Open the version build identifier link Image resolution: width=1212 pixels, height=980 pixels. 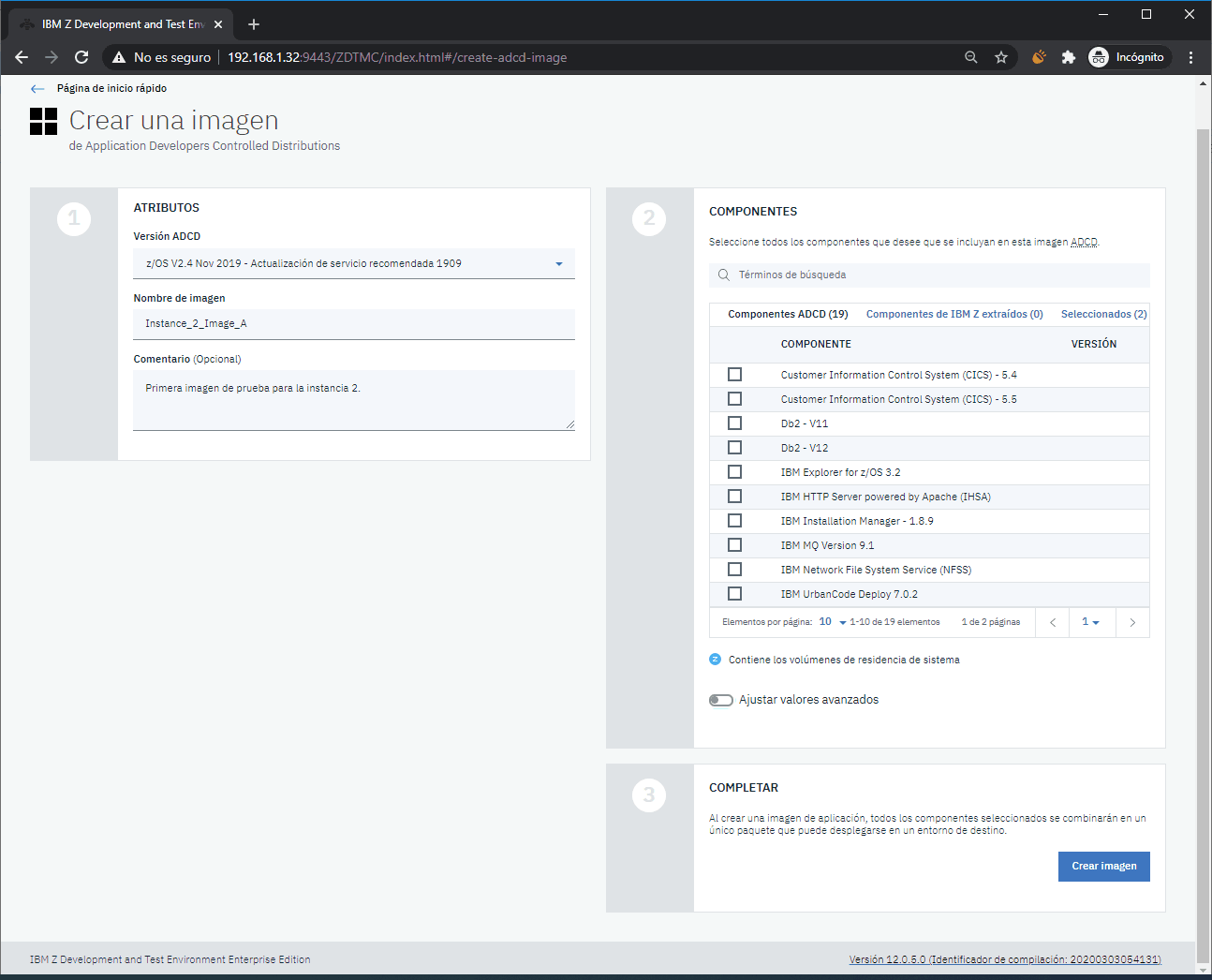pos(1004,959)
